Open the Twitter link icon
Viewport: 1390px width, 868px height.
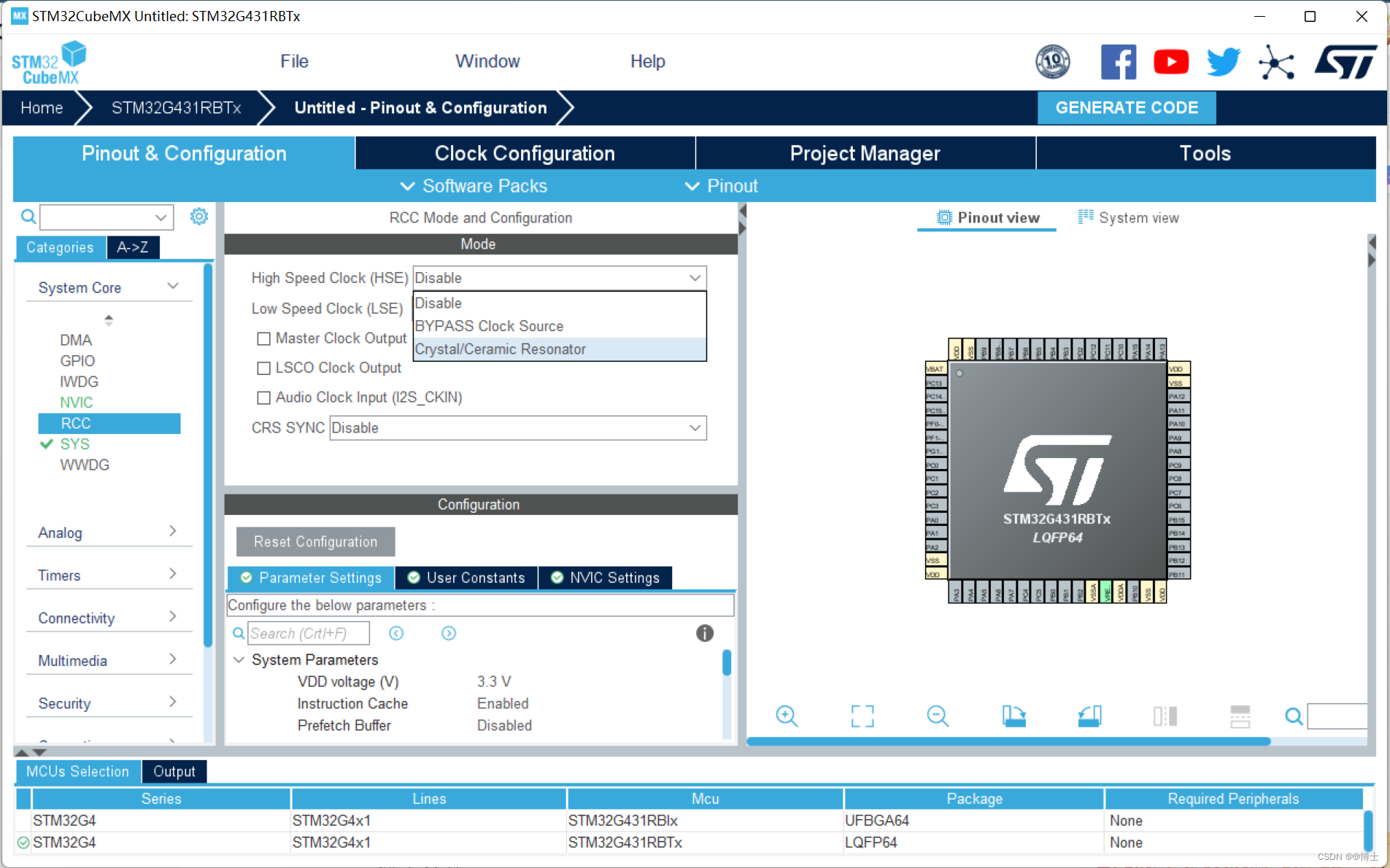[1223, 62]
